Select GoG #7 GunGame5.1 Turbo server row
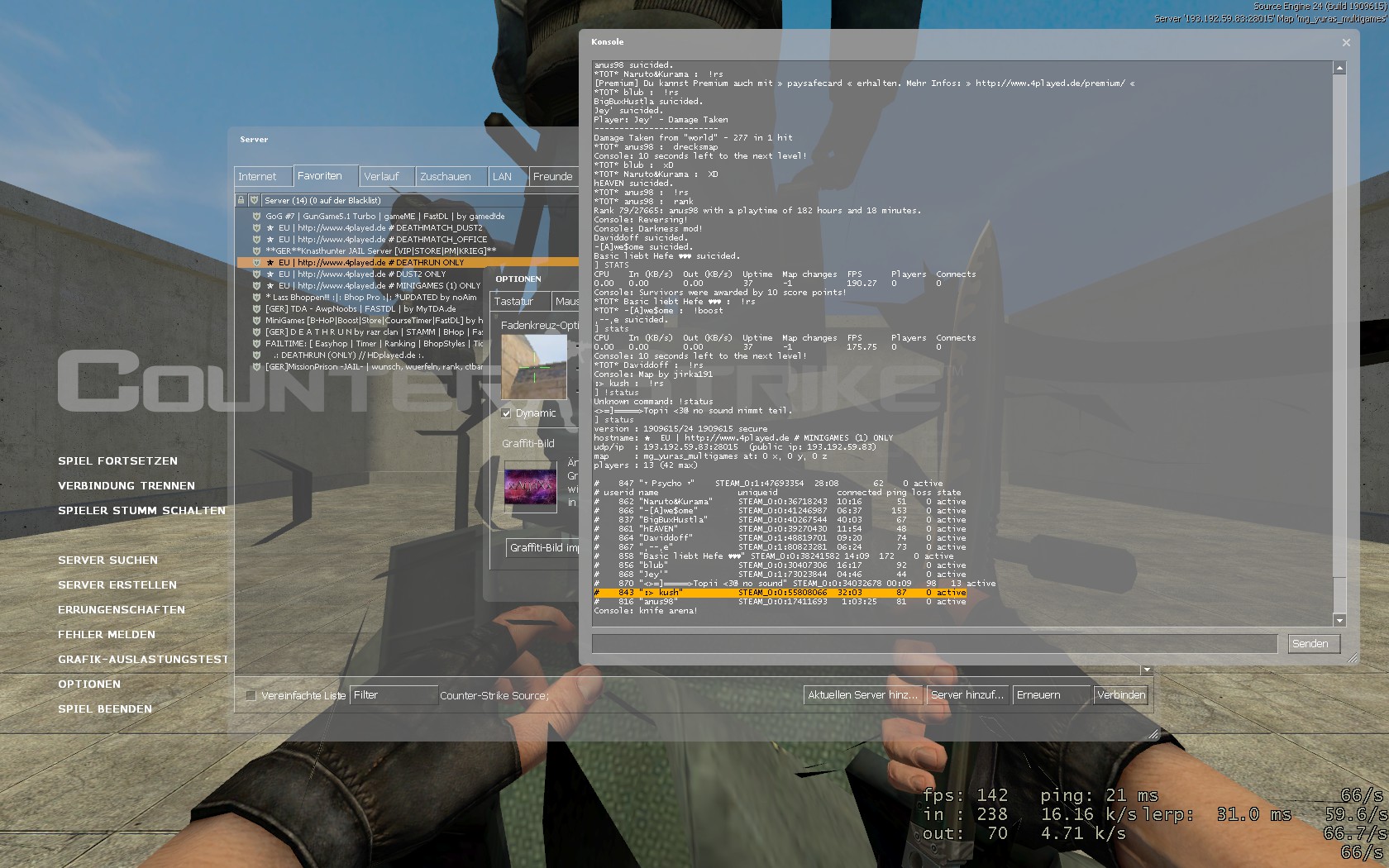 pos(408,216)
